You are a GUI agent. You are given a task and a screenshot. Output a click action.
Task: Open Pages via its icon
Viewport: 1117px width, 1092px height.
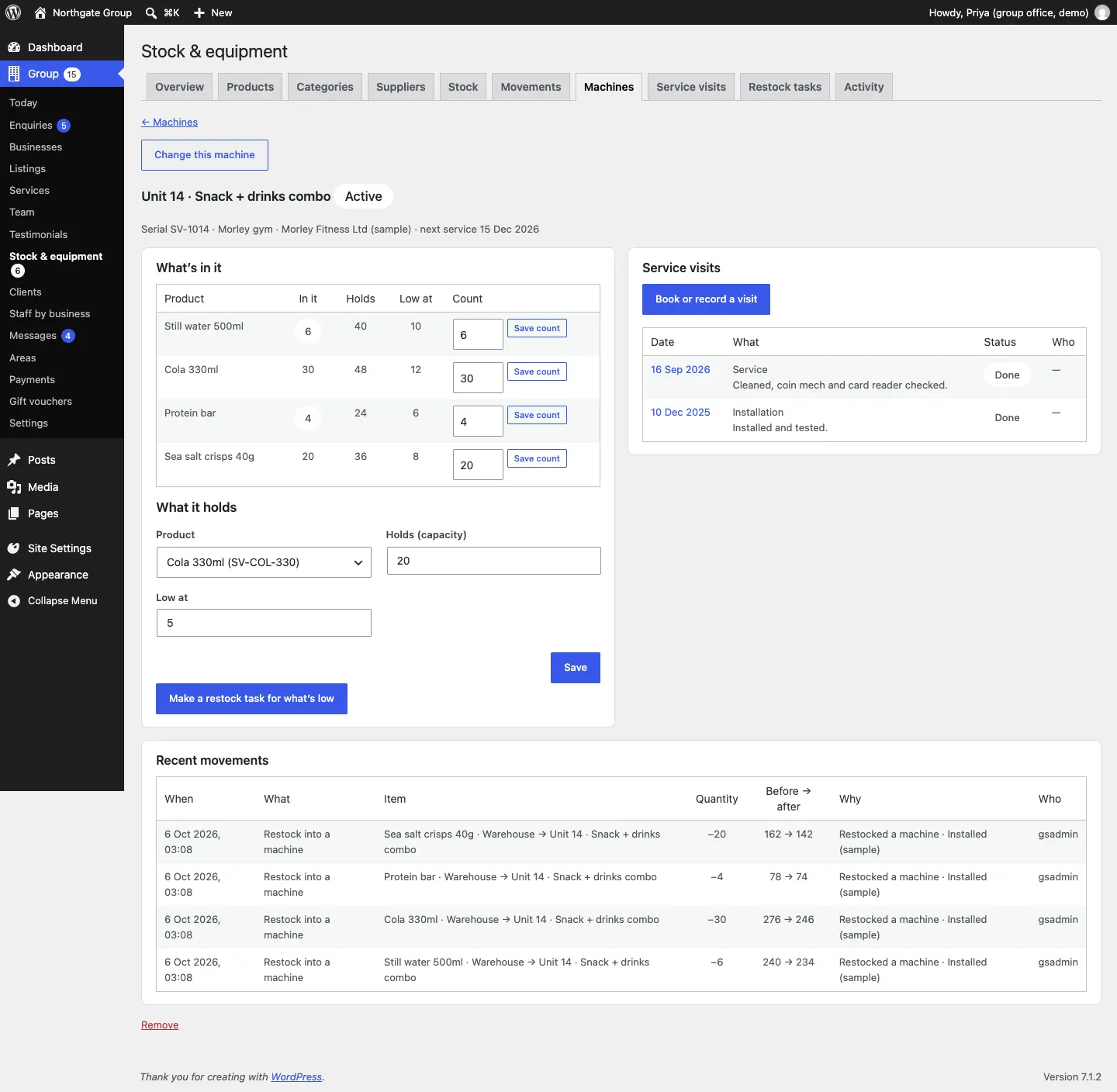tap(14, 513)
